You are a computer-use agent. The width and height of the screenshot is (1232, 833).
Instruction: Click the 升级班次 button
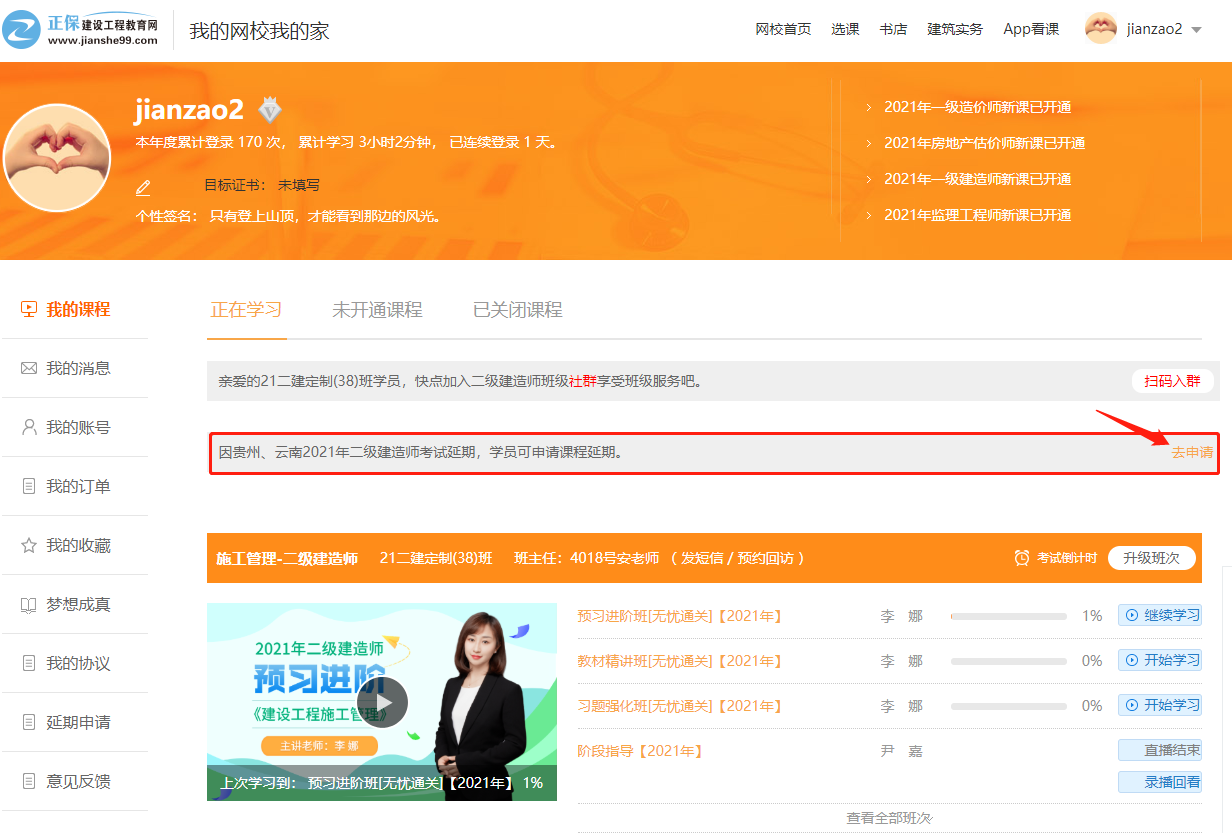point(1151,558)
